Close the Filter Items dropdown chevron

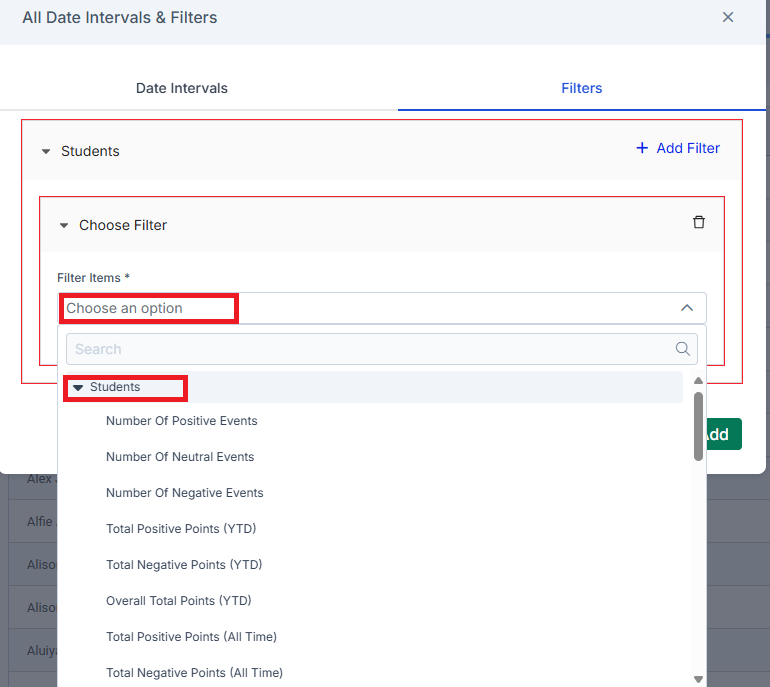pyautogui.click(x=687, y=308)
